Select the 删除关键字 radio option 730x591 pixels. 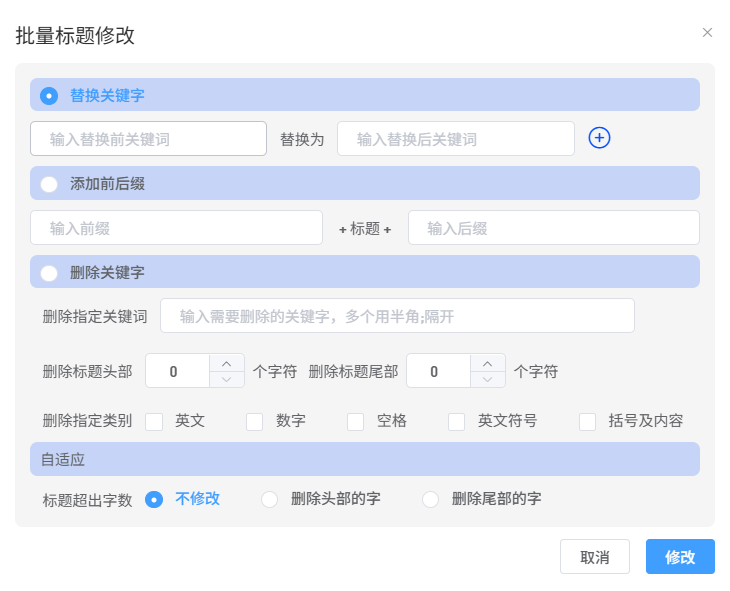pyautogui.click(x=49, y=273)
